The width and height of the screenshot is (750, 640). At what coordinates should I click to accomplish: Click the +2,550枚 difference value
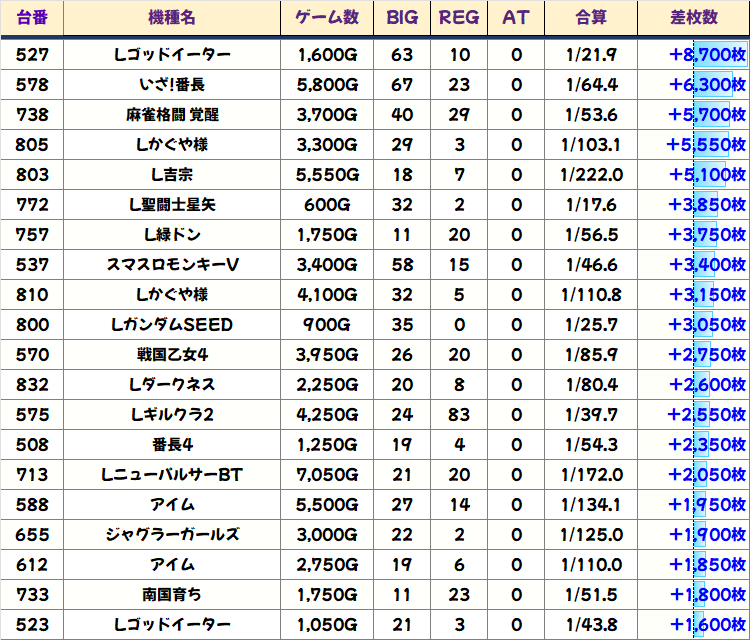coord(707,415)
